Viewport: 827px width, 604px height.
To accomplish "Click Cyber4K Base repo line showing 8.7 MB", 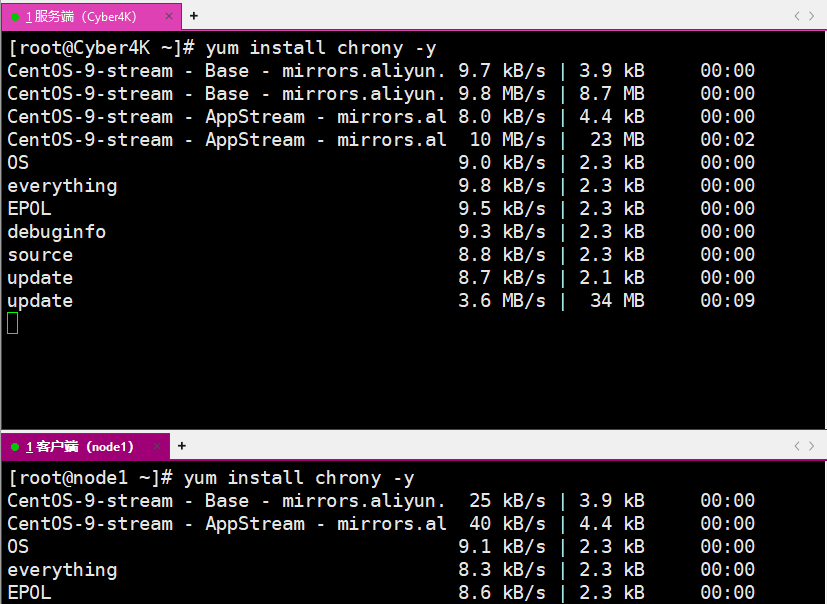I will click(x=381, y=94).
